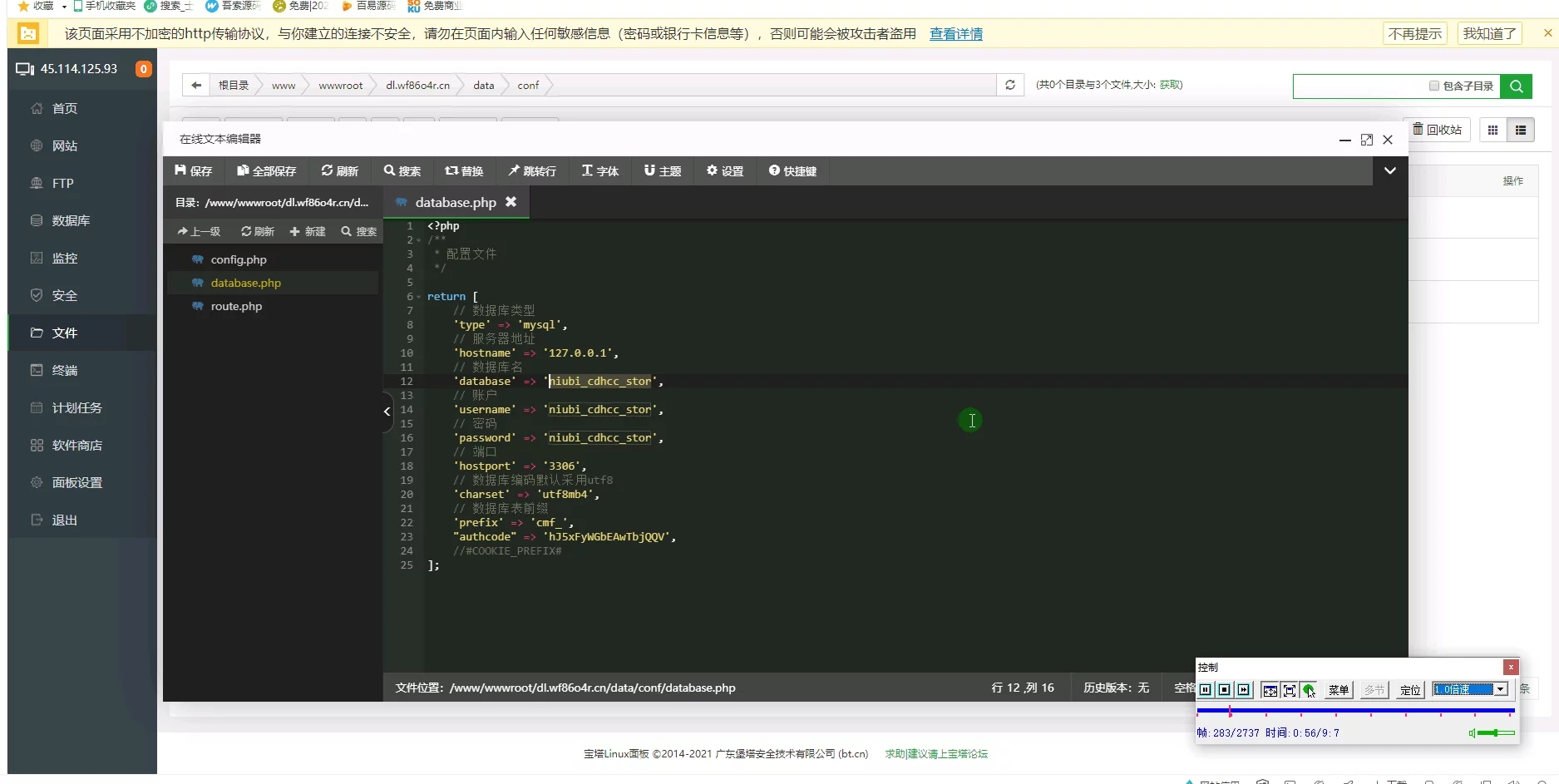
Task: Open the 替换 replace tool
Action: pyautogui.click(x=464, y=170)
